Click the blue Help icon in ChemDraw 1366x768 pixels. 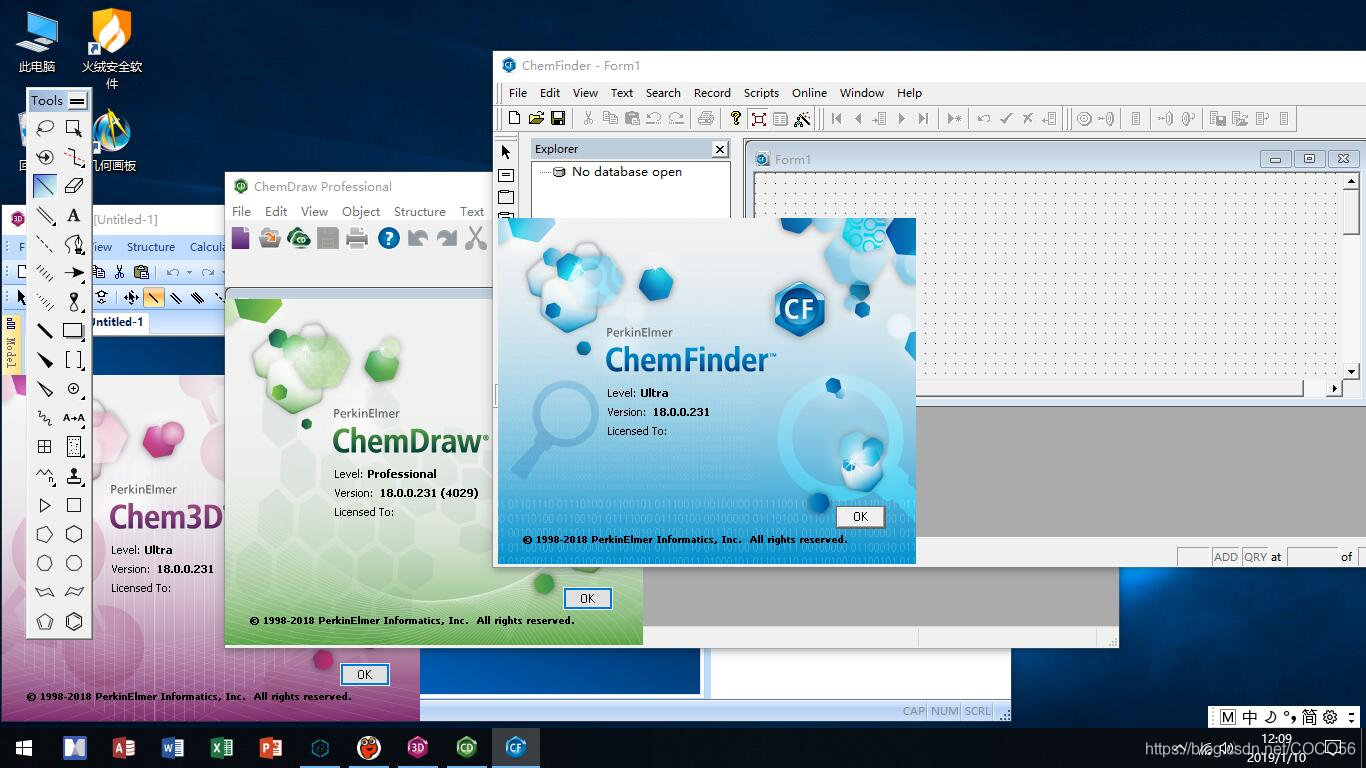389,238
